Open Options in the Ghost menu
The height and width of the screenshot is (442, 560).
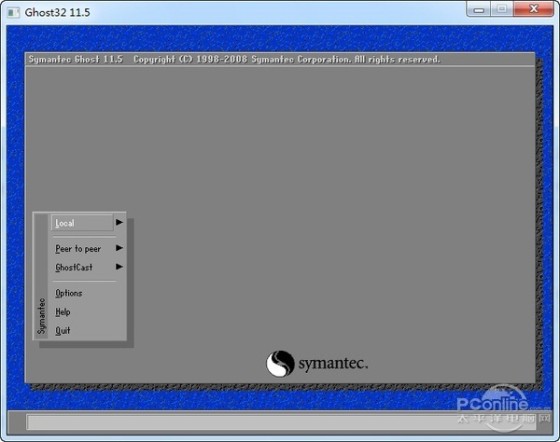pos(69,293)
